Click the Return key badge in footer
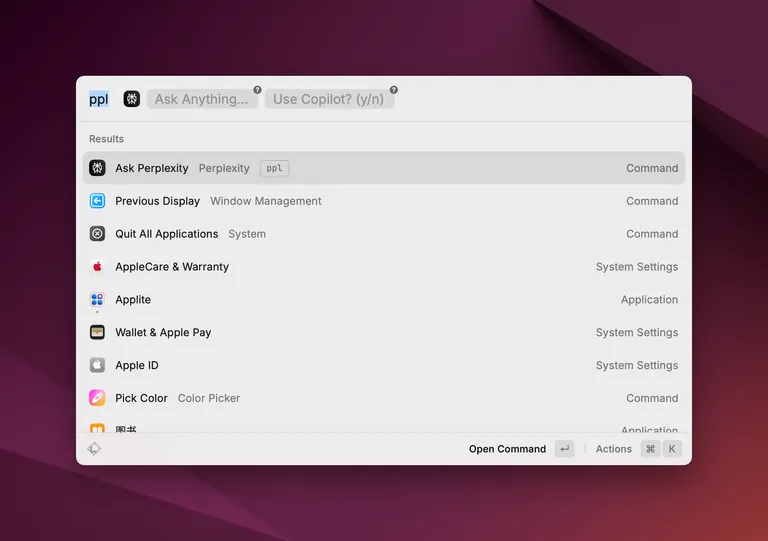The image size is (768, 541). pyautogui.click(x=564, y=449)
